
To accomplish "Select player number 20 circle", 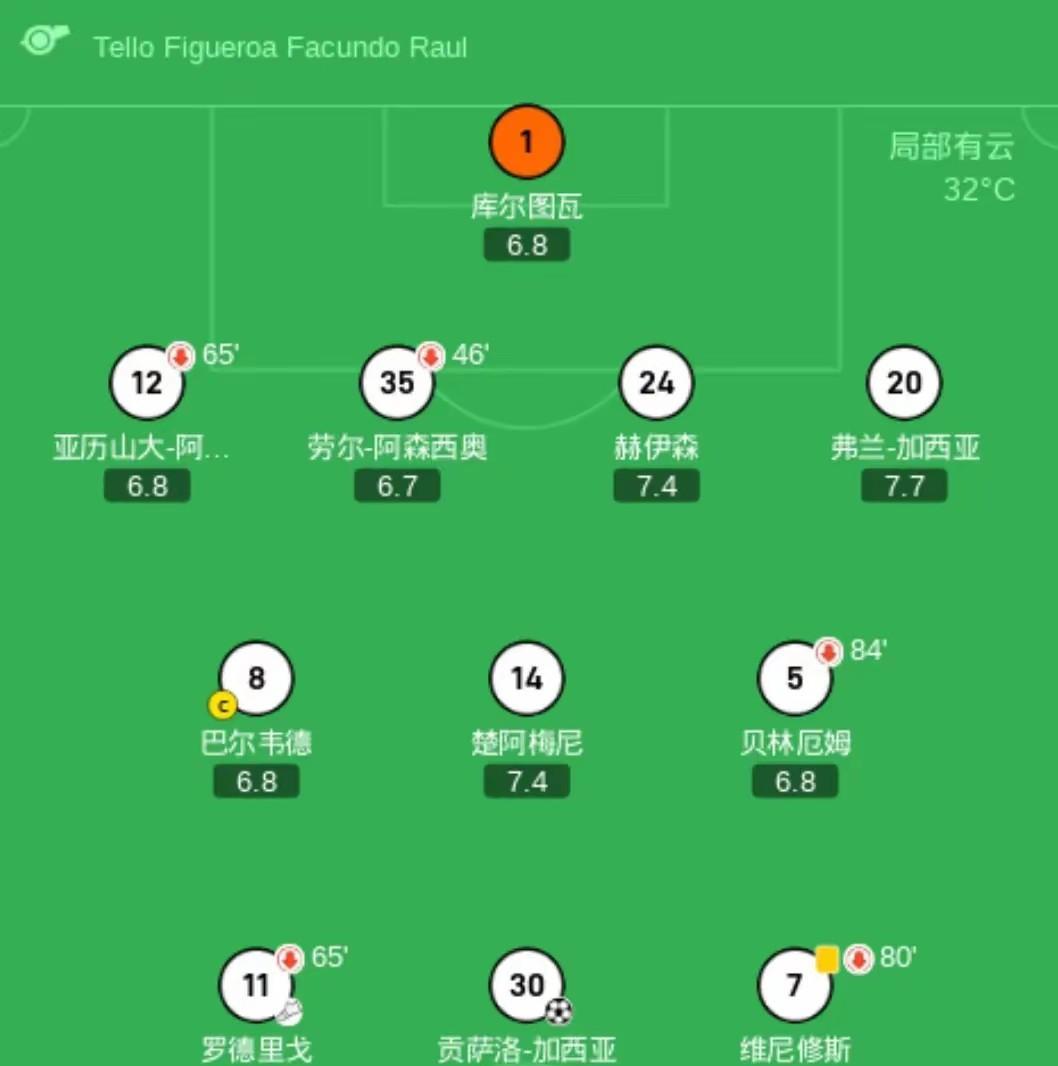I will coord(904,383).
